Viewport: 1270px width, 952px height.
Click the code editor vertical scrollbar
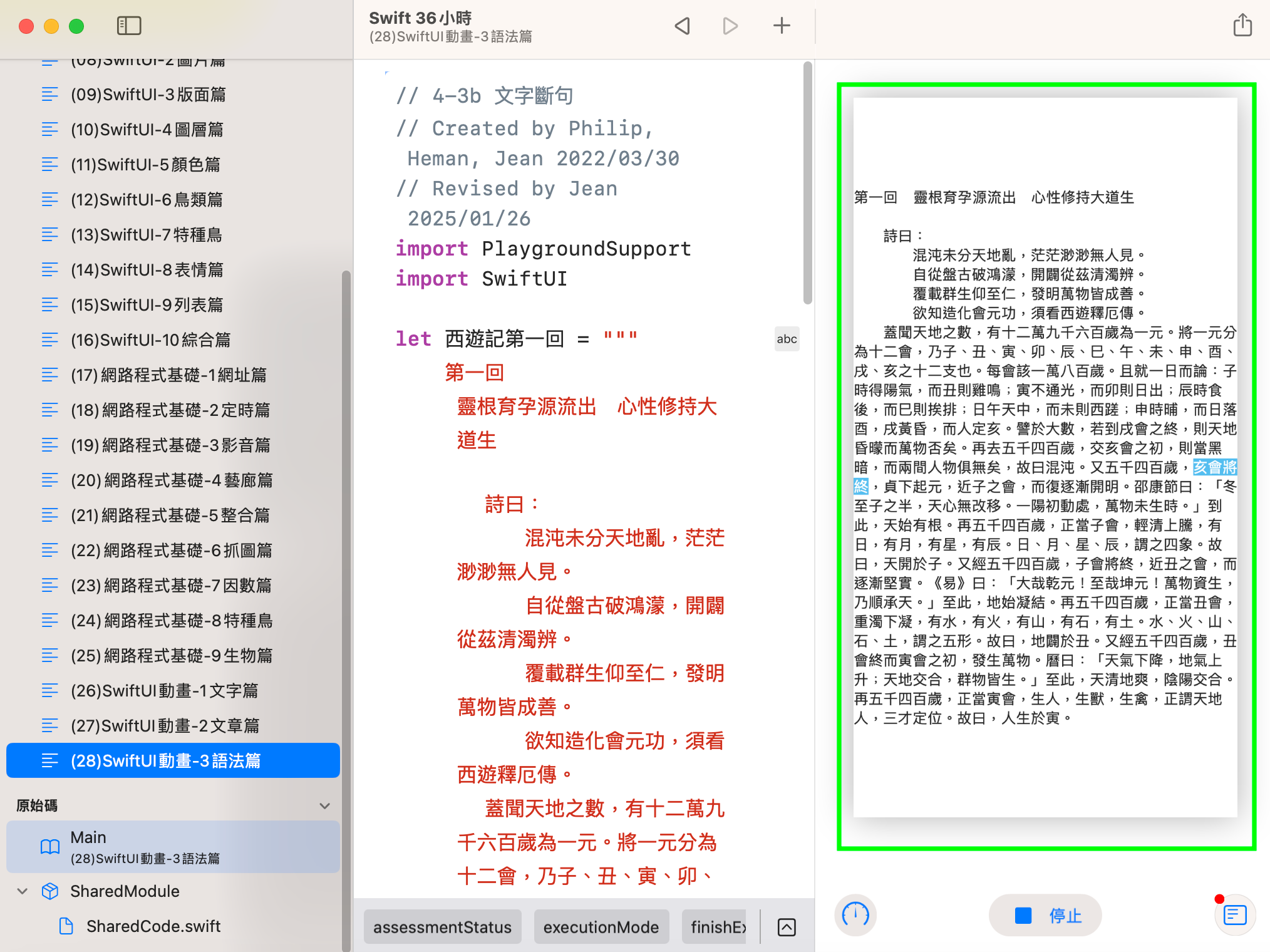coord(808,182)
